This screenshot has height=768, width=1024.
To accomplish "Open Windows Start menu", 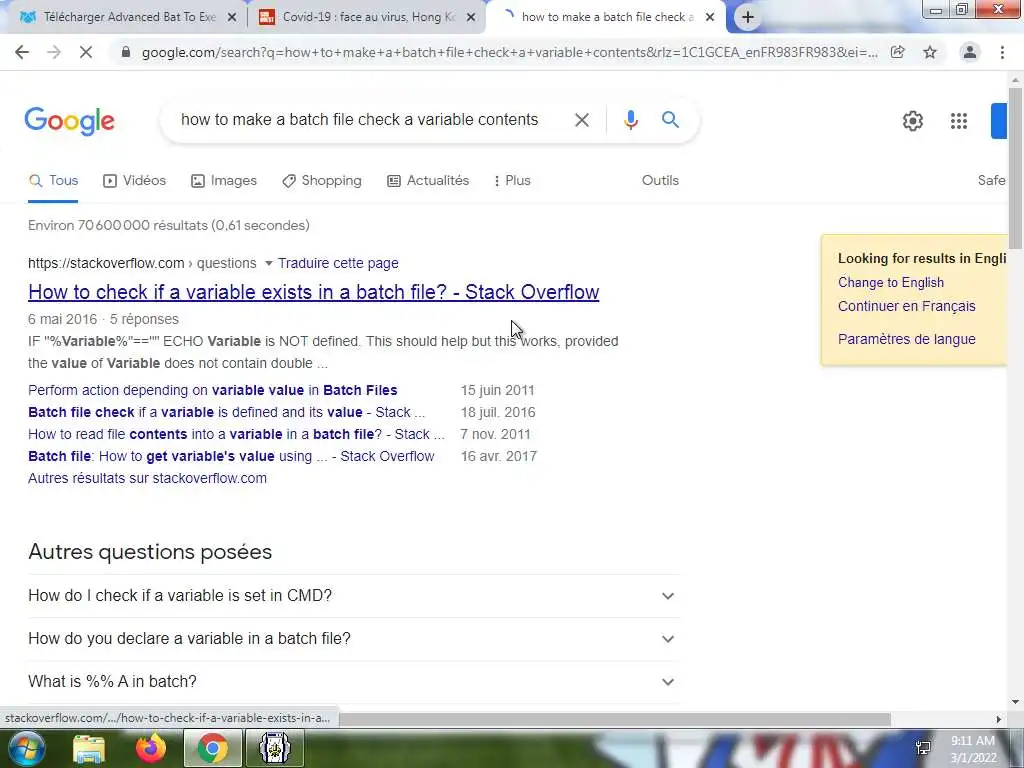I will pyautogui.click(x=25, y=749).
